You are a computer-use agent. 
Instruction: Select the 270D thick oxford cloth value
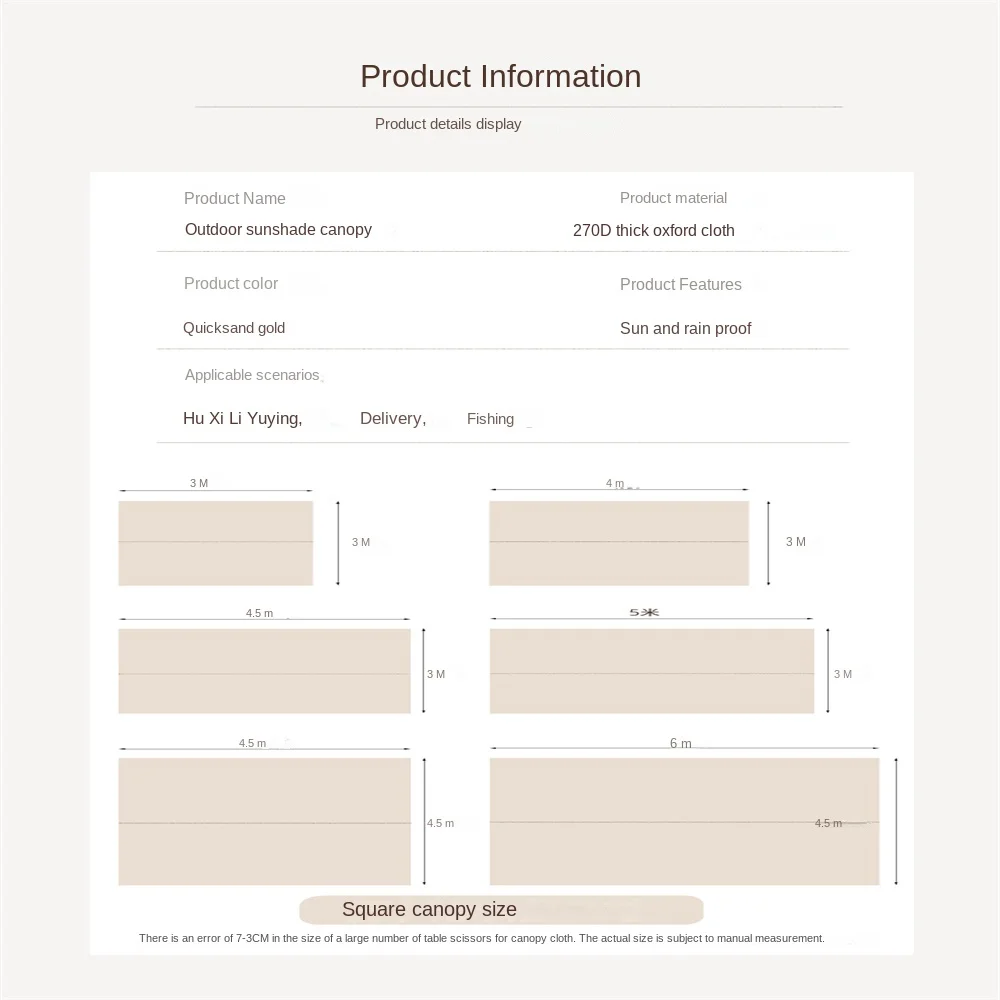coord(653,230)
